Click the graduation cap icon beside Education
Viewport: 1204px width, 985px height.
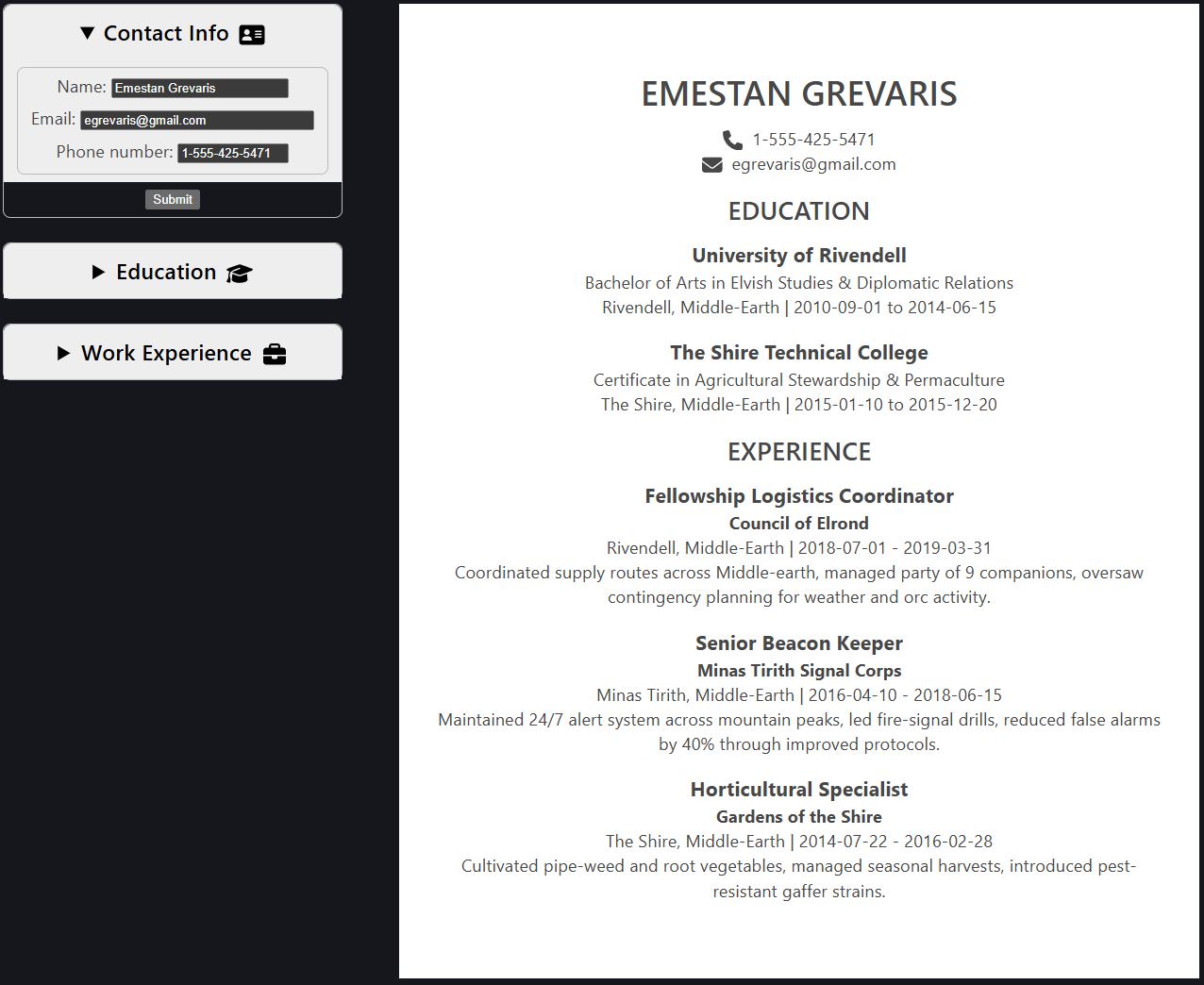tap(240, 274)
